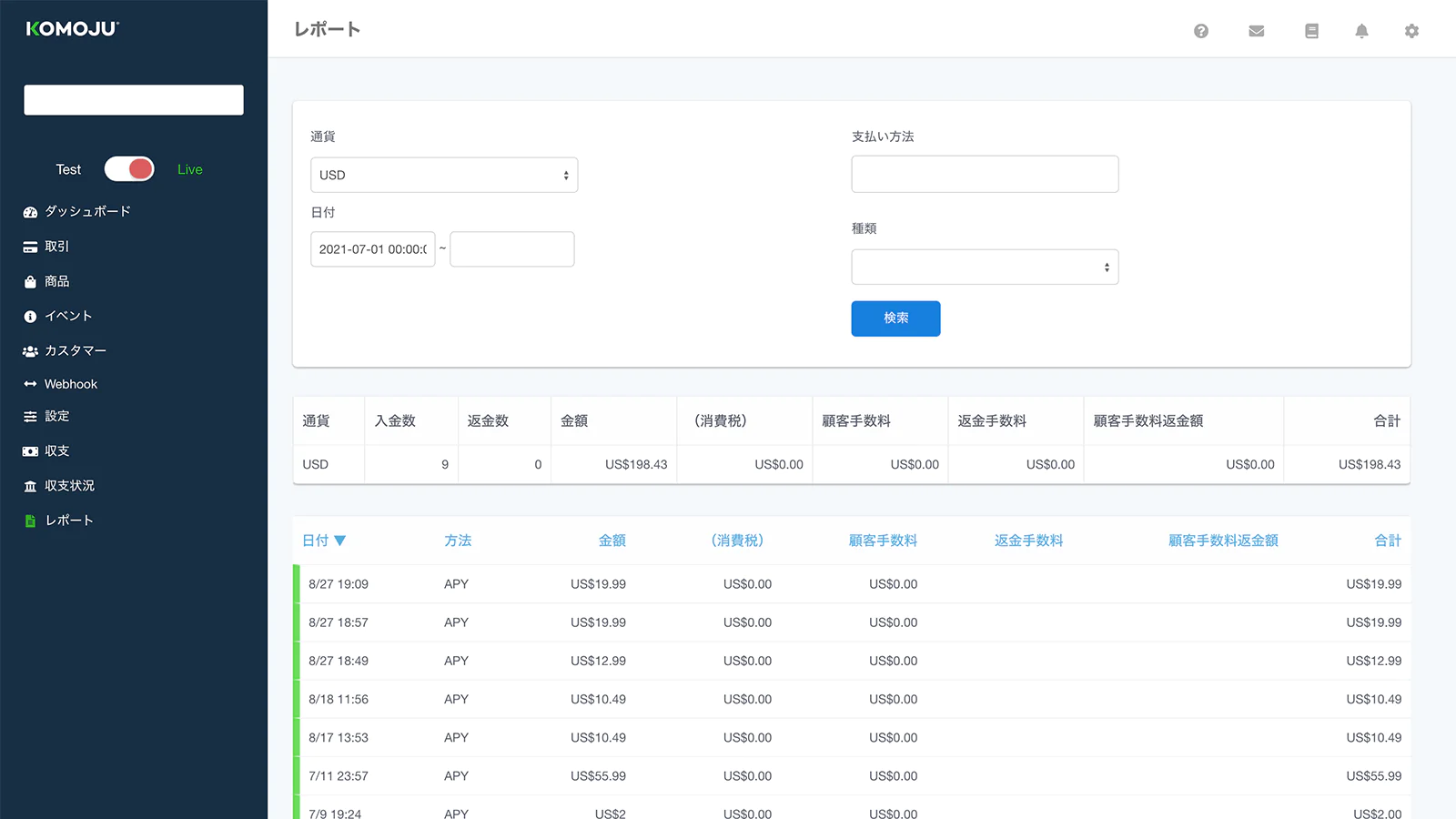
Task: Click the カスタマー people icon in sidebar
Action: click(30, 351)
